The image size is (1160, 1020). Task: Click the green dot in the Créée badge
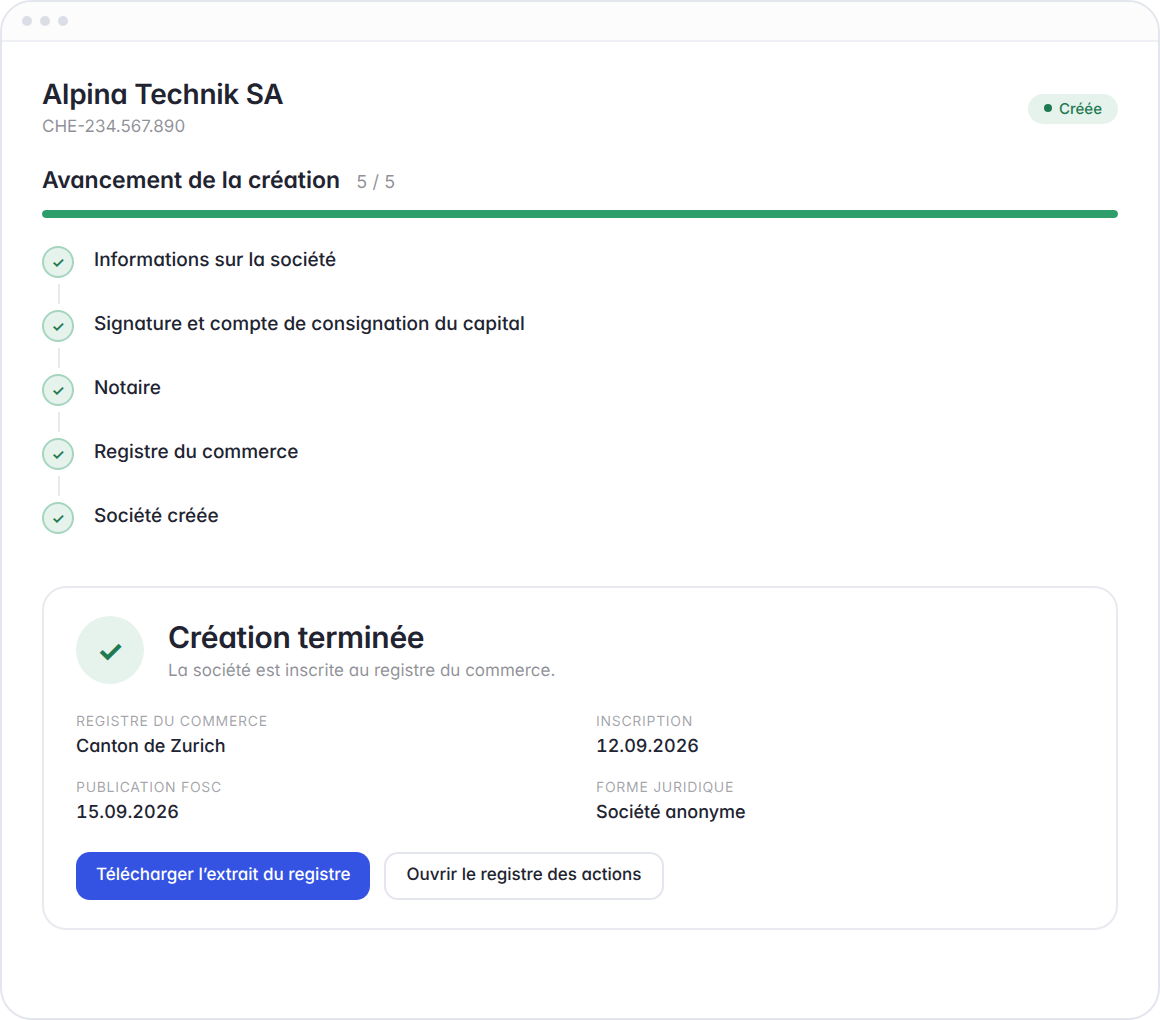point(1048,108)
